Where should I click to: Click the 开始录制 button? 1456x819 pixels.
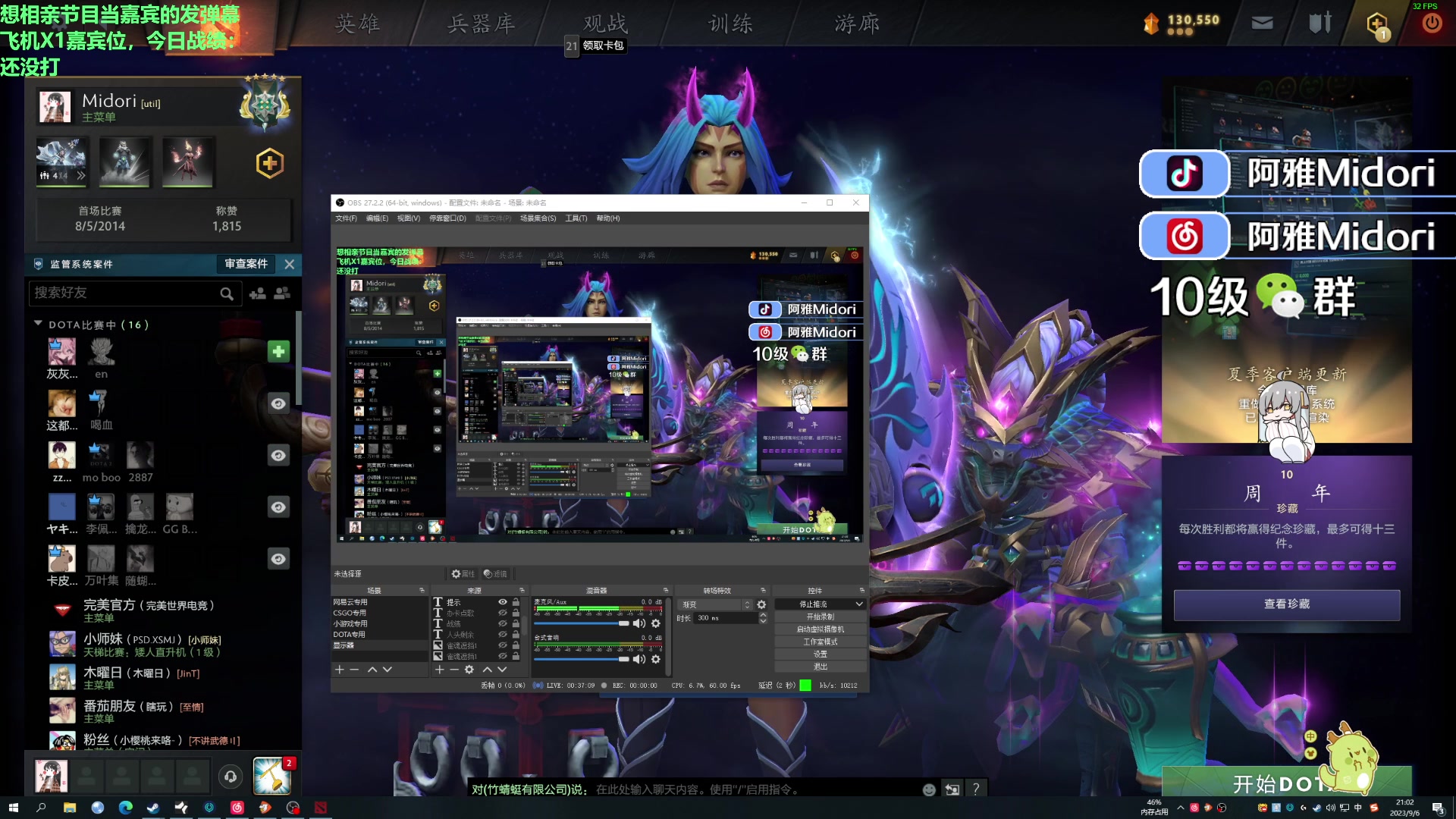point(821,617)
